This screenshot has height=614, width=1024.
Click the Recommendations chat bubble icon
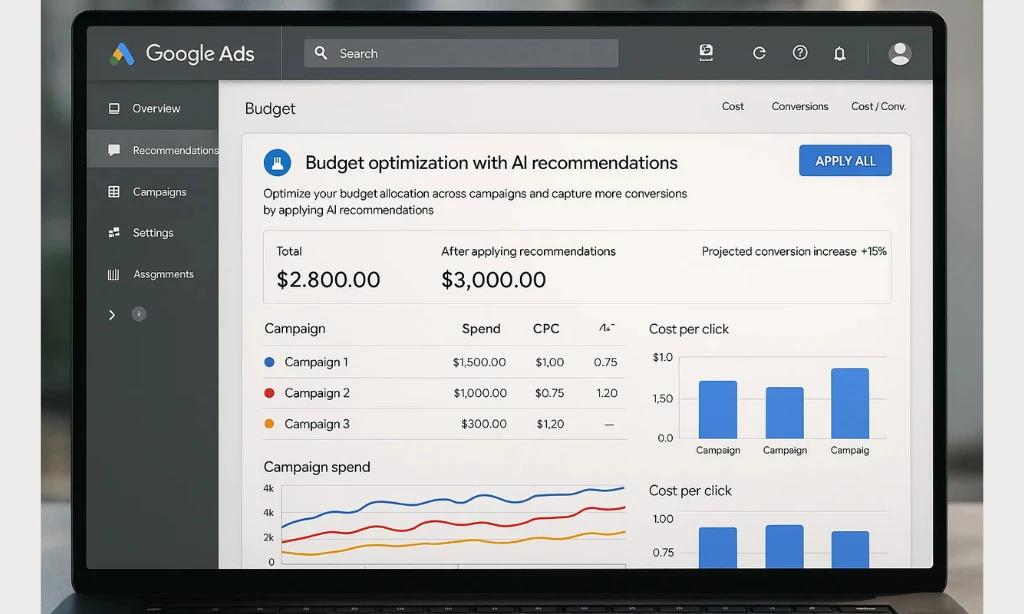114,150
